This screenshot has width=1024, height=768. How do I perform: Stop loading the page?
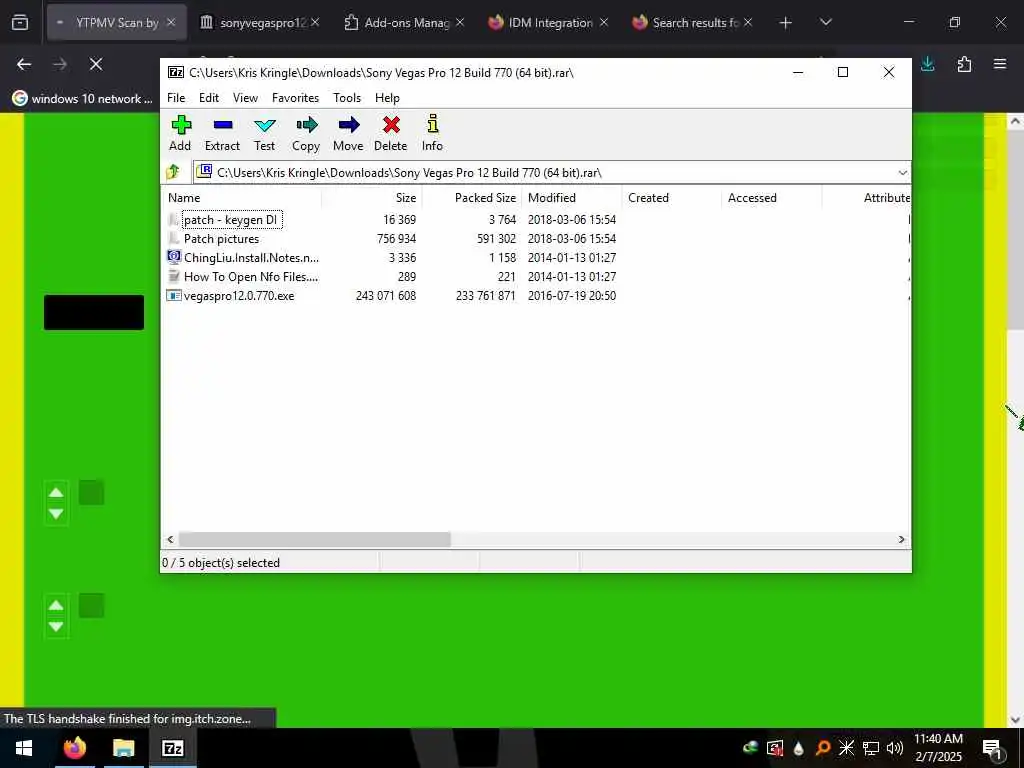click(x=96, y=64)
